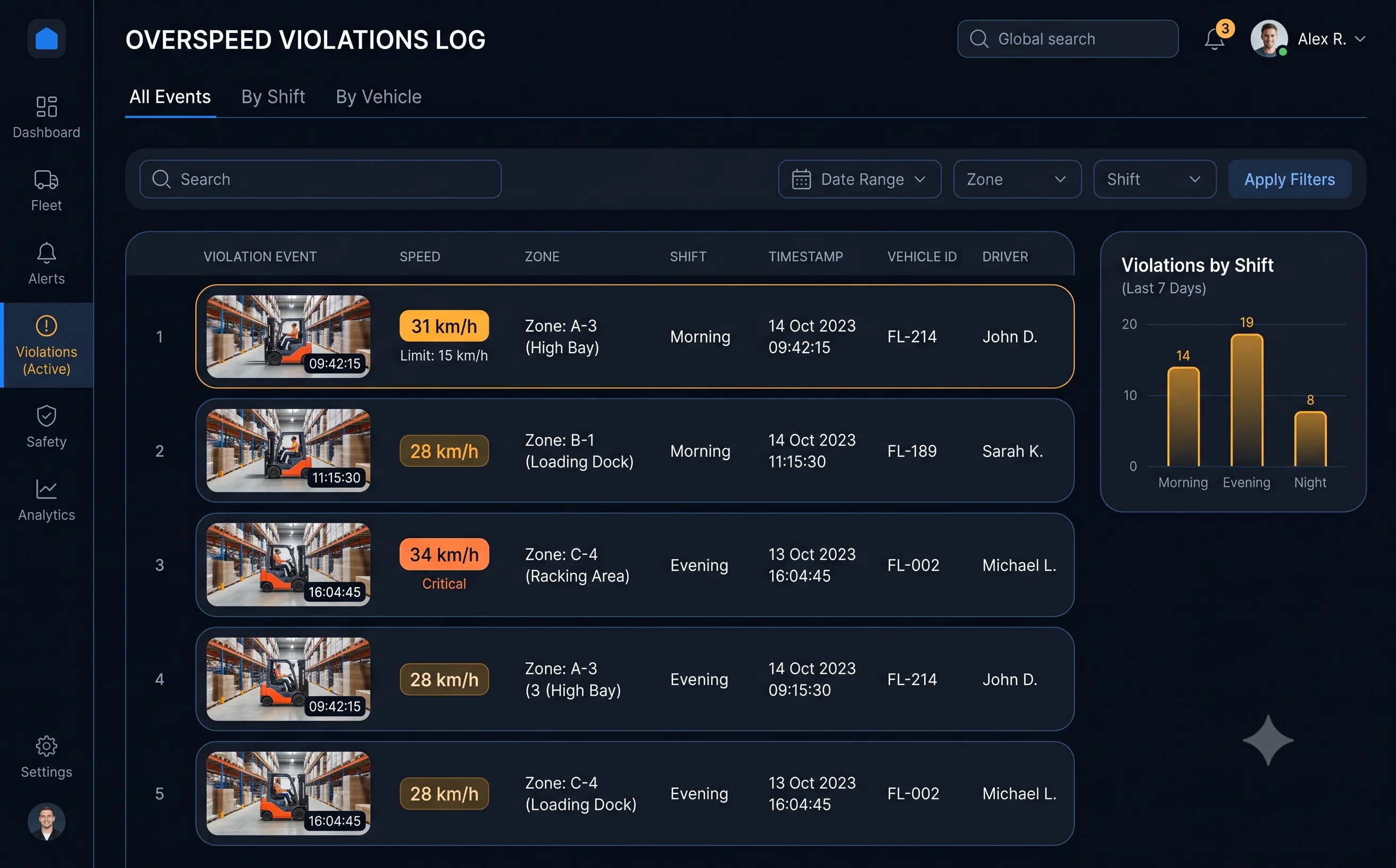Switch to the By Vehicle tab
Viewport: 1396px width, 868px height.
click(378, 96)
